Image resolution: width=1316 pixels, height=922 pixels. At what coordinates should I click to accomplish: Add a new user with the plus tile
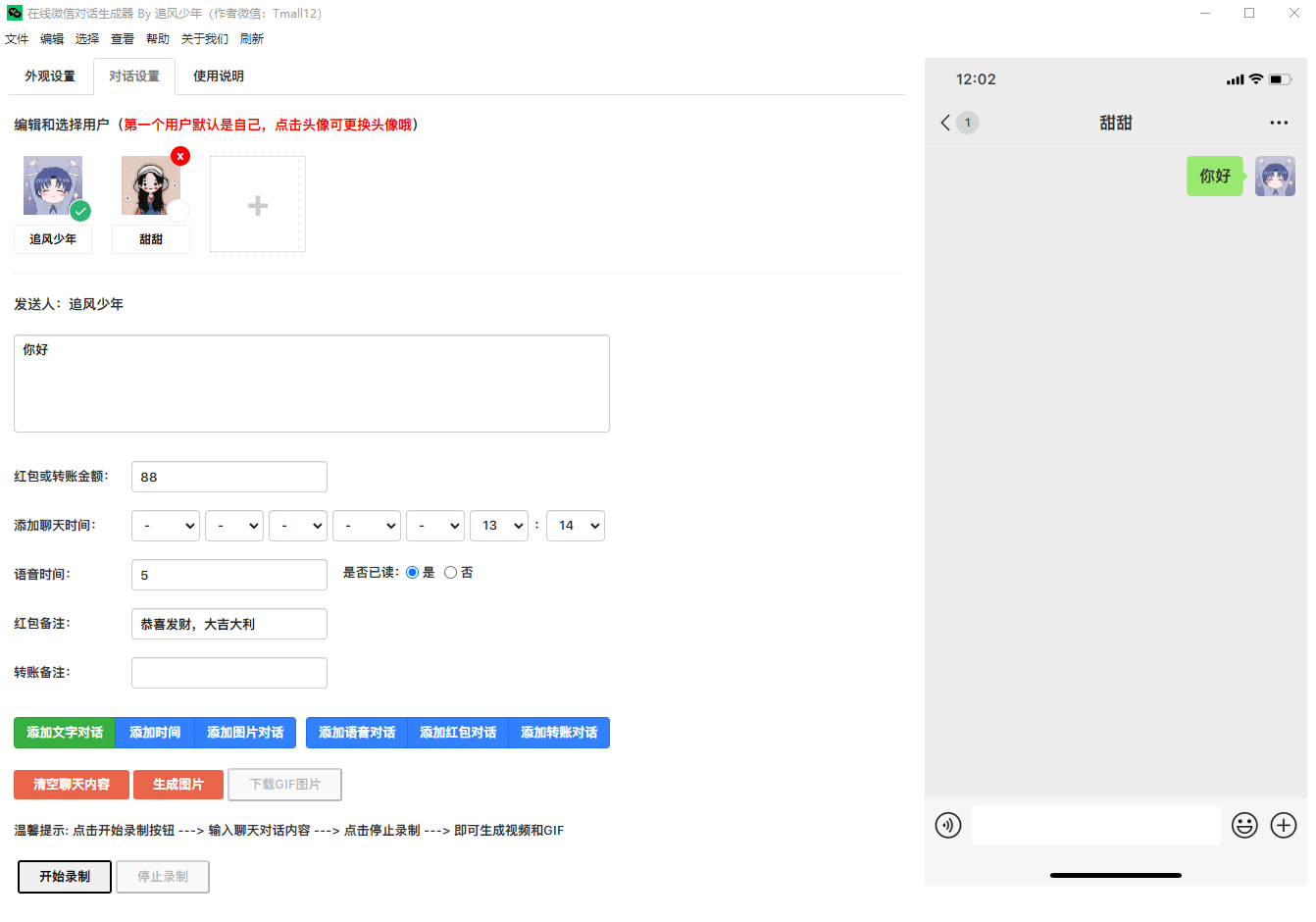(x=257, y=204)
